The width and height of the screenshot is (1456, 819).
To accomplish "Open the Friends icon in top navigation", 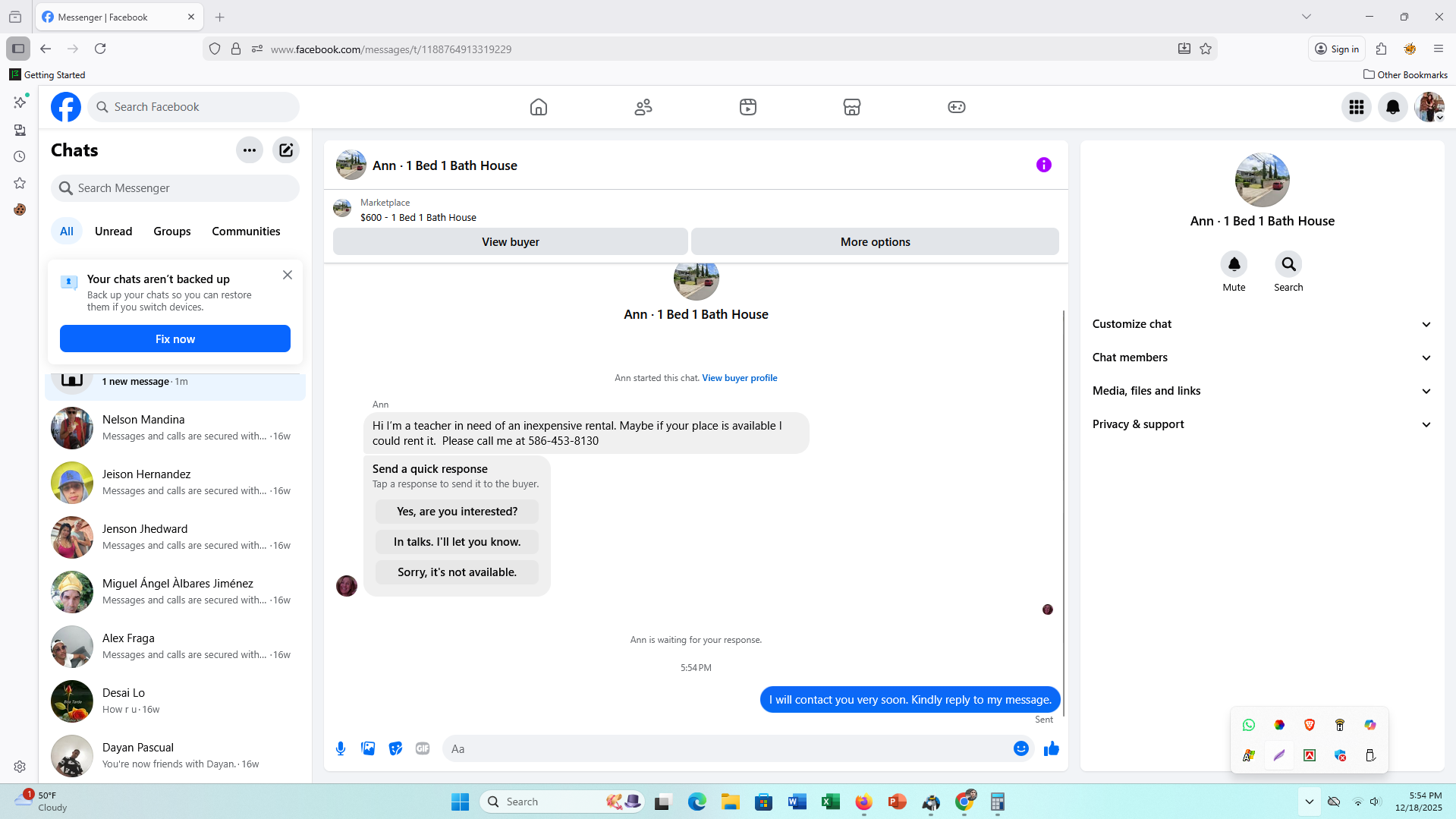I will pyautogui.click(x=643, y=107).
